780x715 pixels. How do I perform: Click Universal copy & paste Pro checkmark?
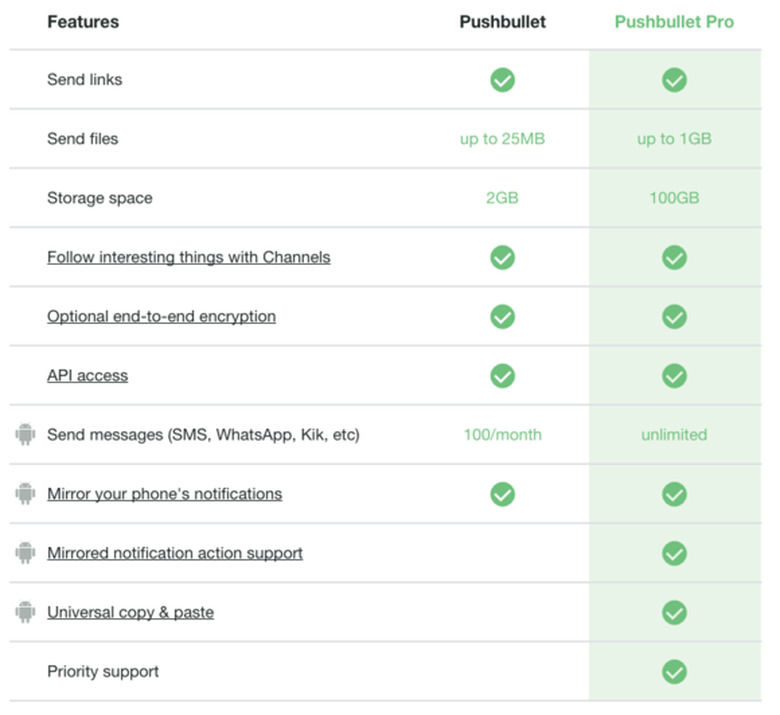674,612
